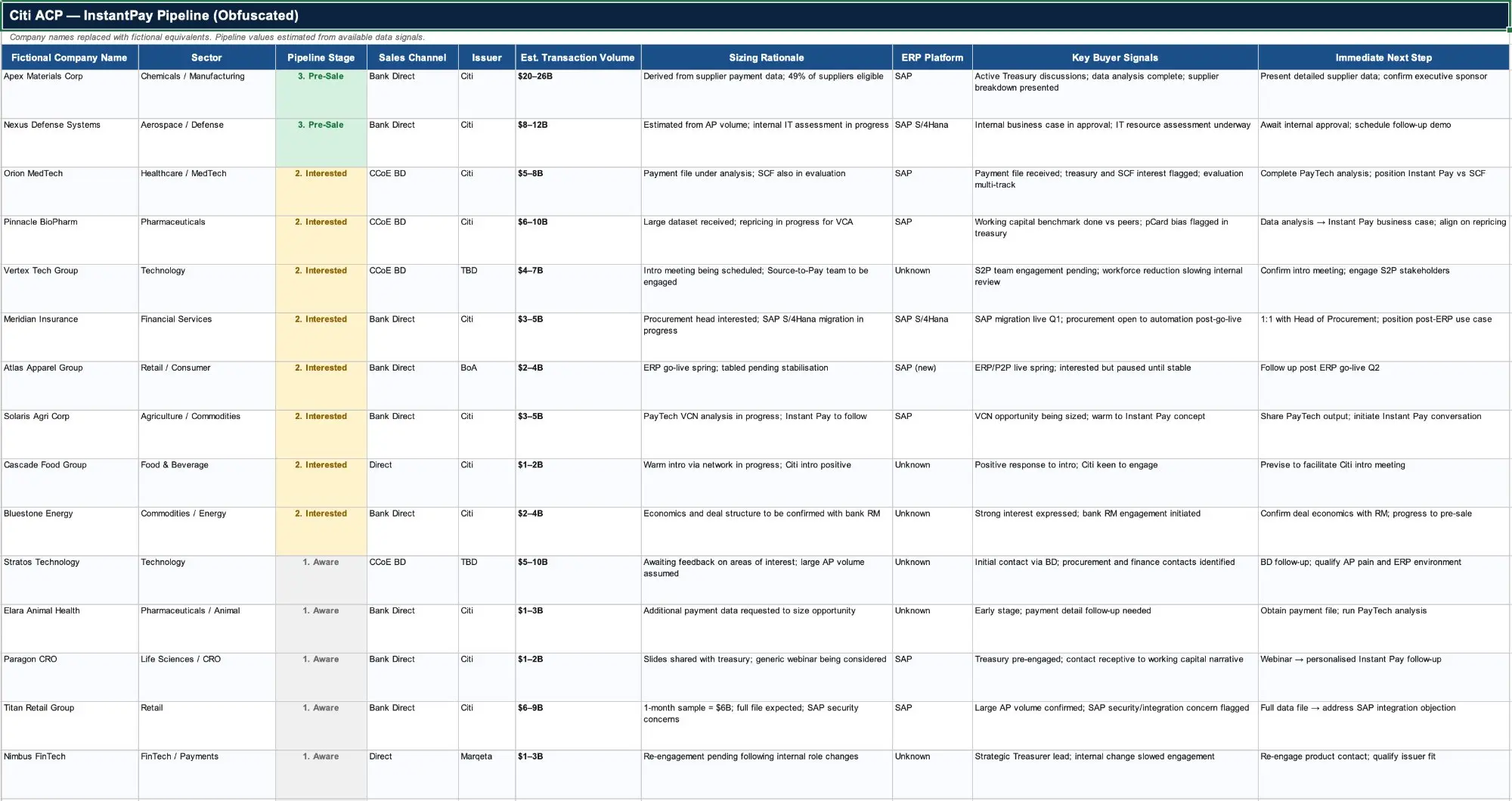Click the ERP Platform header cell
Screen dimensions: 1512x801
coord(931,57)
